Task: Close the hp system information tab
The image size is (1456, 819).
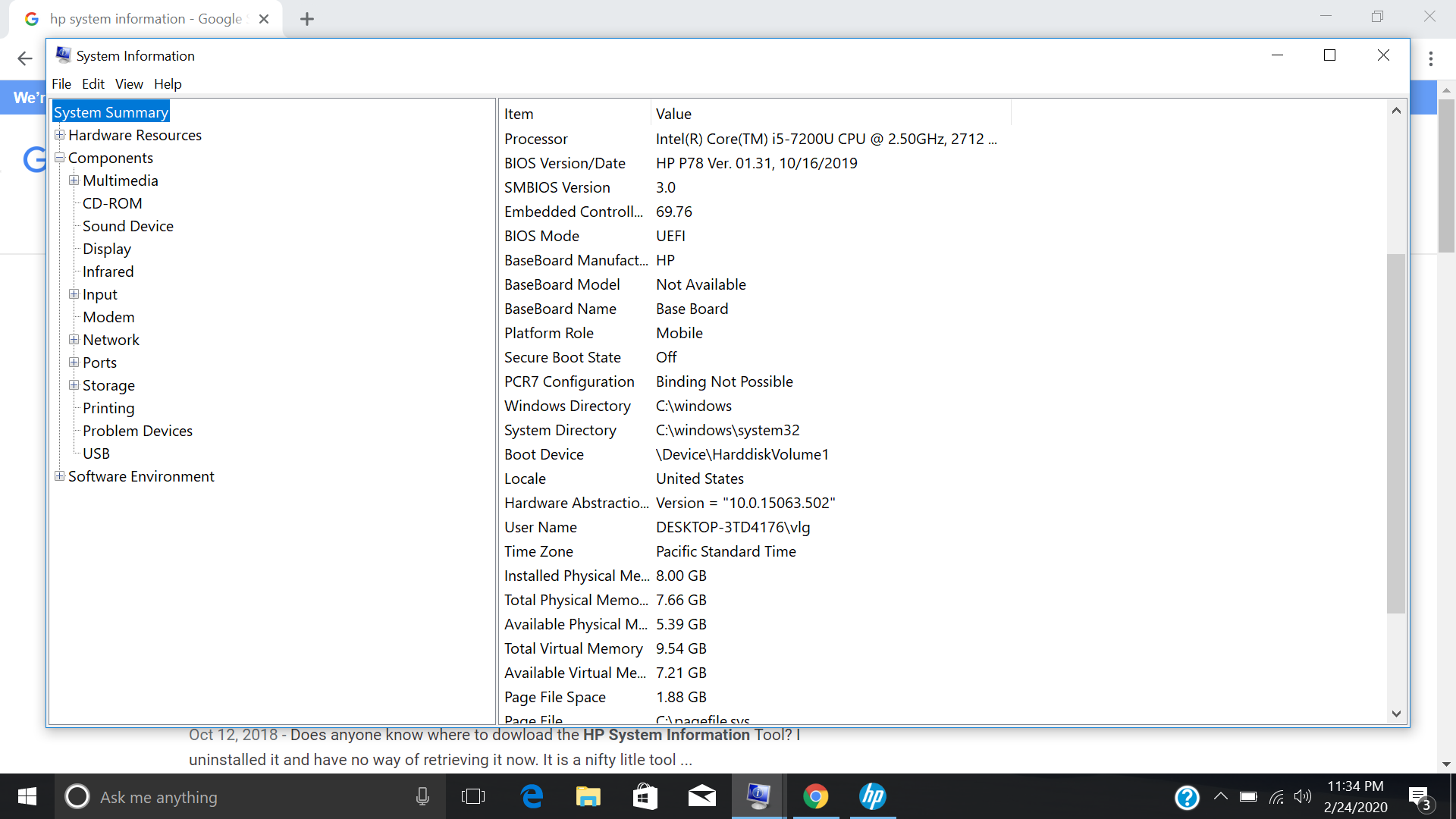Action: click(x=264, y=19)
